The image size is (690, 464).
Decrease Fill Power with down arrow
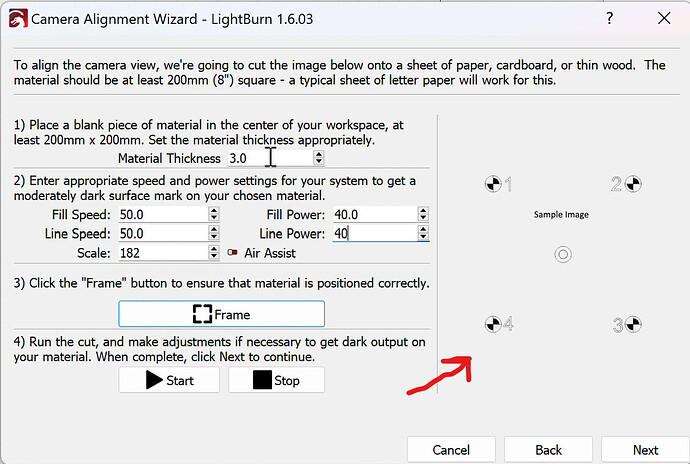point(423,218)
